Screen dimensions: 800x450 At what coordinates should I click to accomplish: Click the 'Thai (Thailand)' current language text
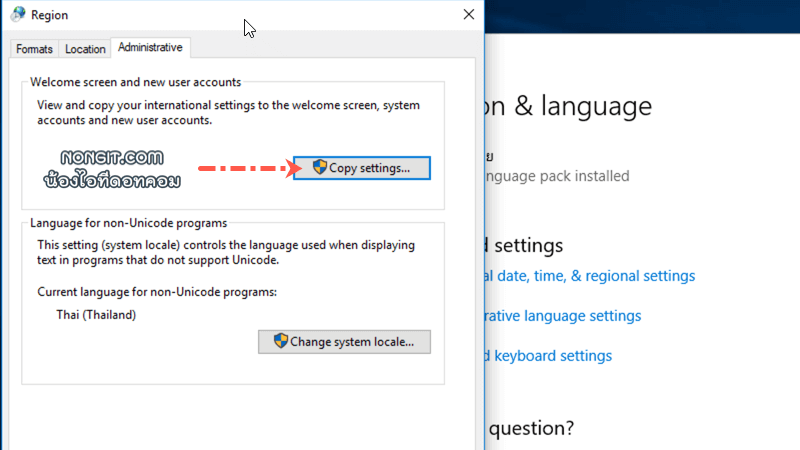coord(96,315)
